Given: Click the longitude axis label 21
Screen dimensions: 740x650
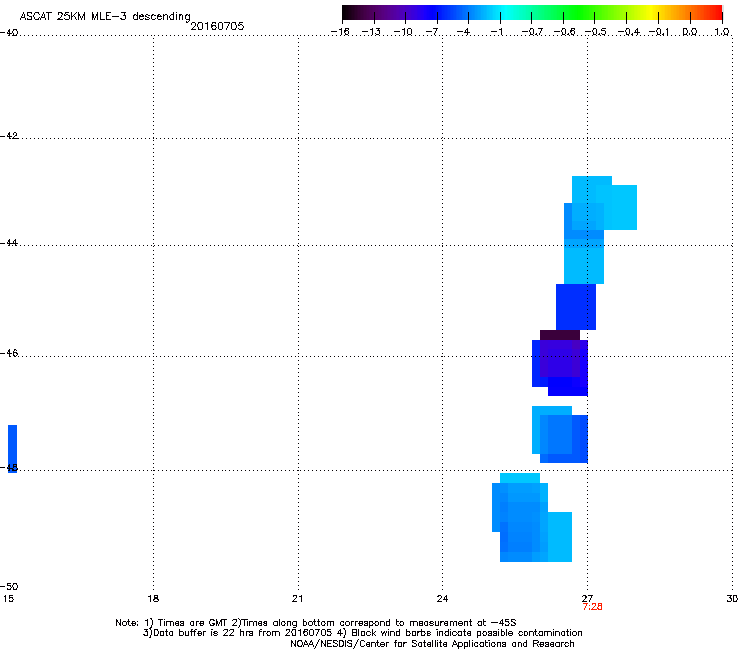Looking at the screenshot, I should 297,599.
